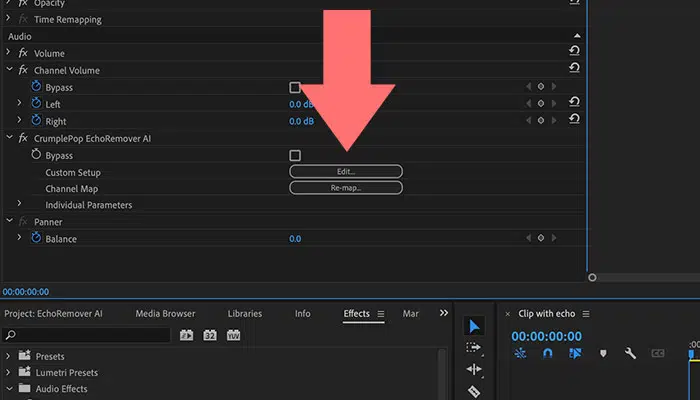Add keyframe for Balance parameter

(x=541, y=238)
